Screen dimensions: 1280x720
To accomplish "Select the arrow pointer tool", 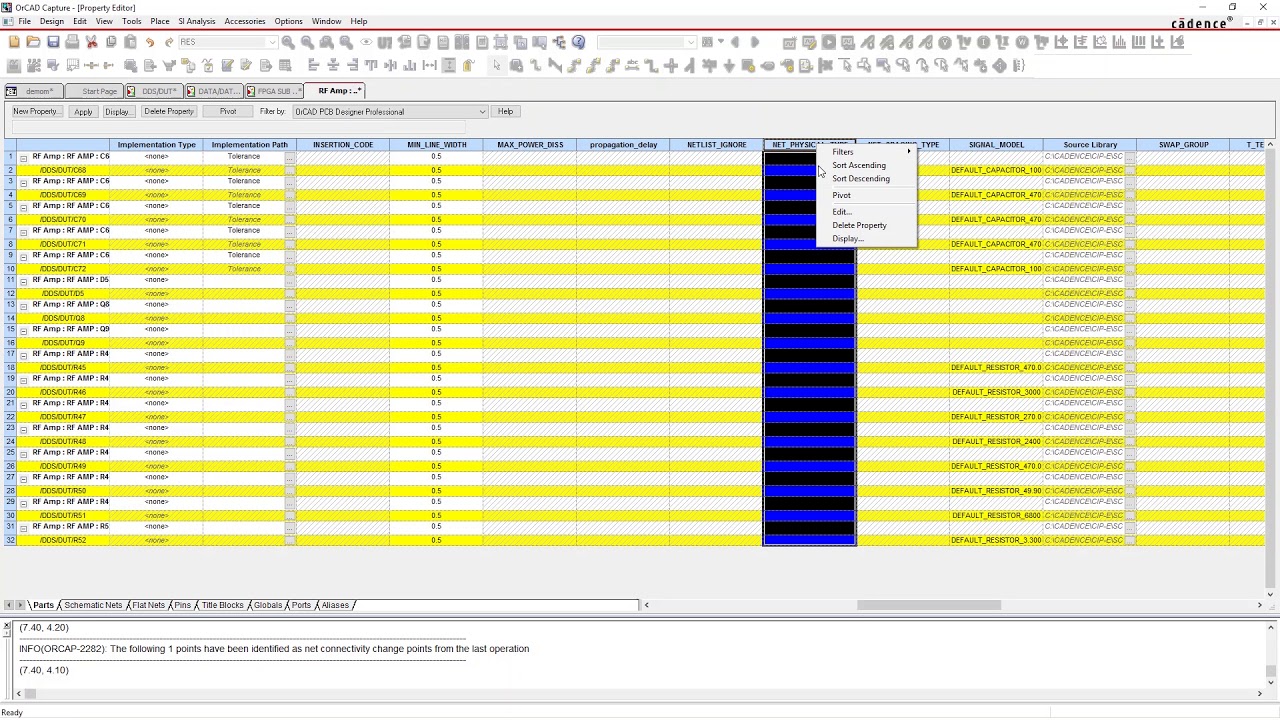I will coord(496,65).
